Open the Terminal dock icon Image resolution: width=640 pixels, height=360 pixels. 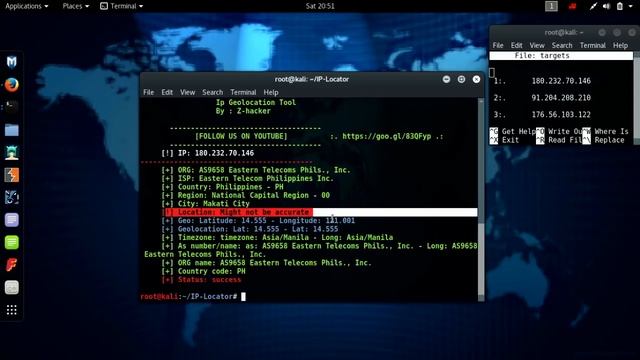[11, 107]
